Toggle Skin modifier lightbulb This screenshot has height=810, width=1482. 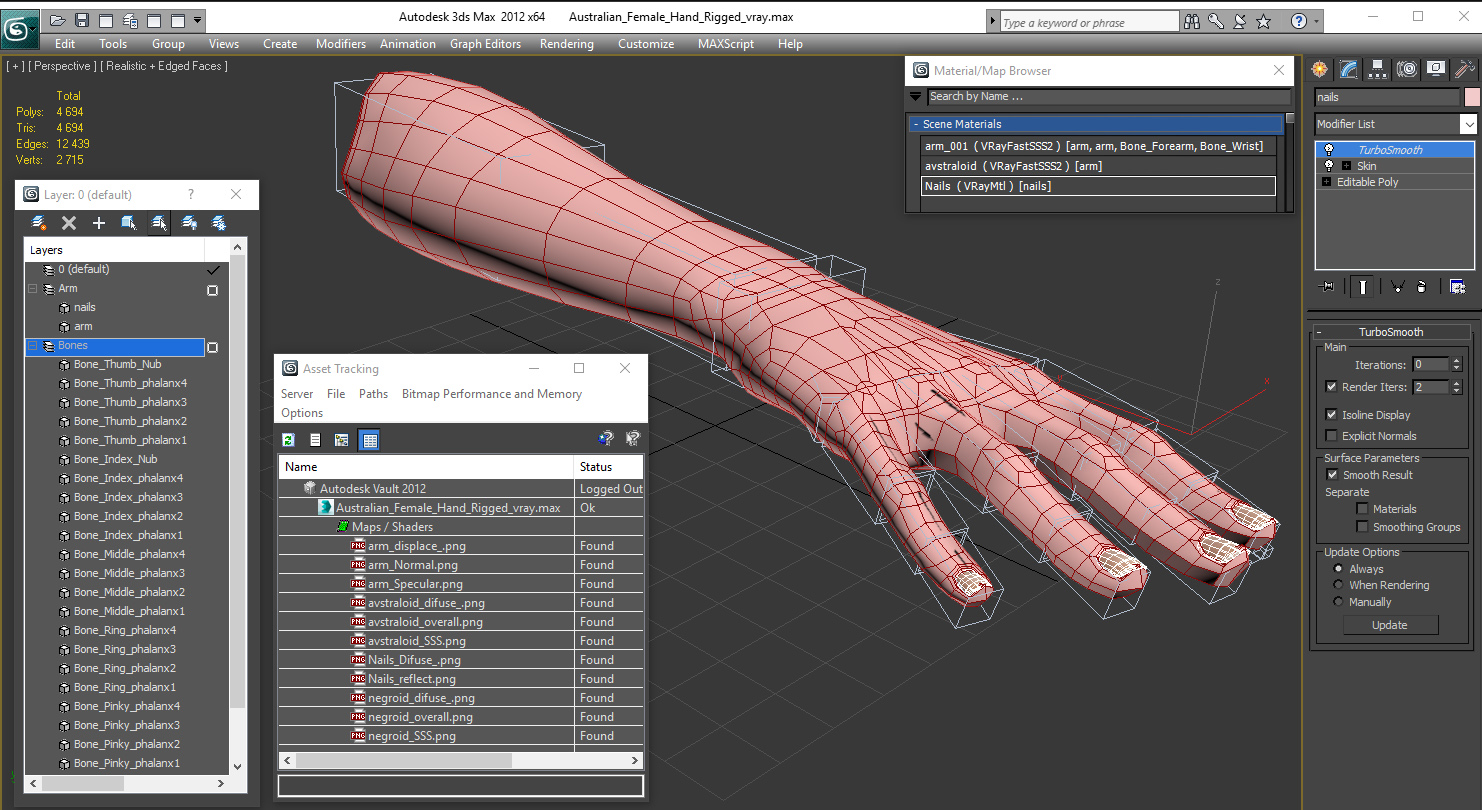(1329, 166)
